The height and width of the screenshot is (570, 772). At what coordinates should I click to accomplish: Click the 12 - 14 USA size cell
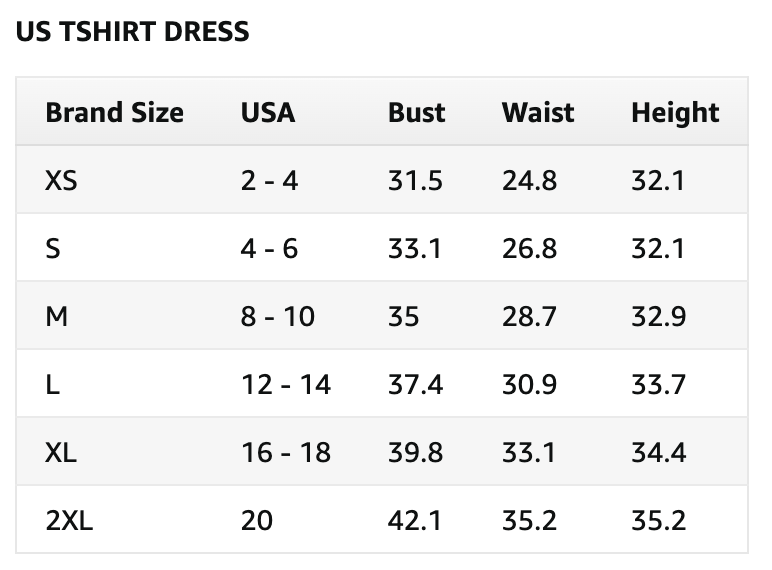coord(286,384)
